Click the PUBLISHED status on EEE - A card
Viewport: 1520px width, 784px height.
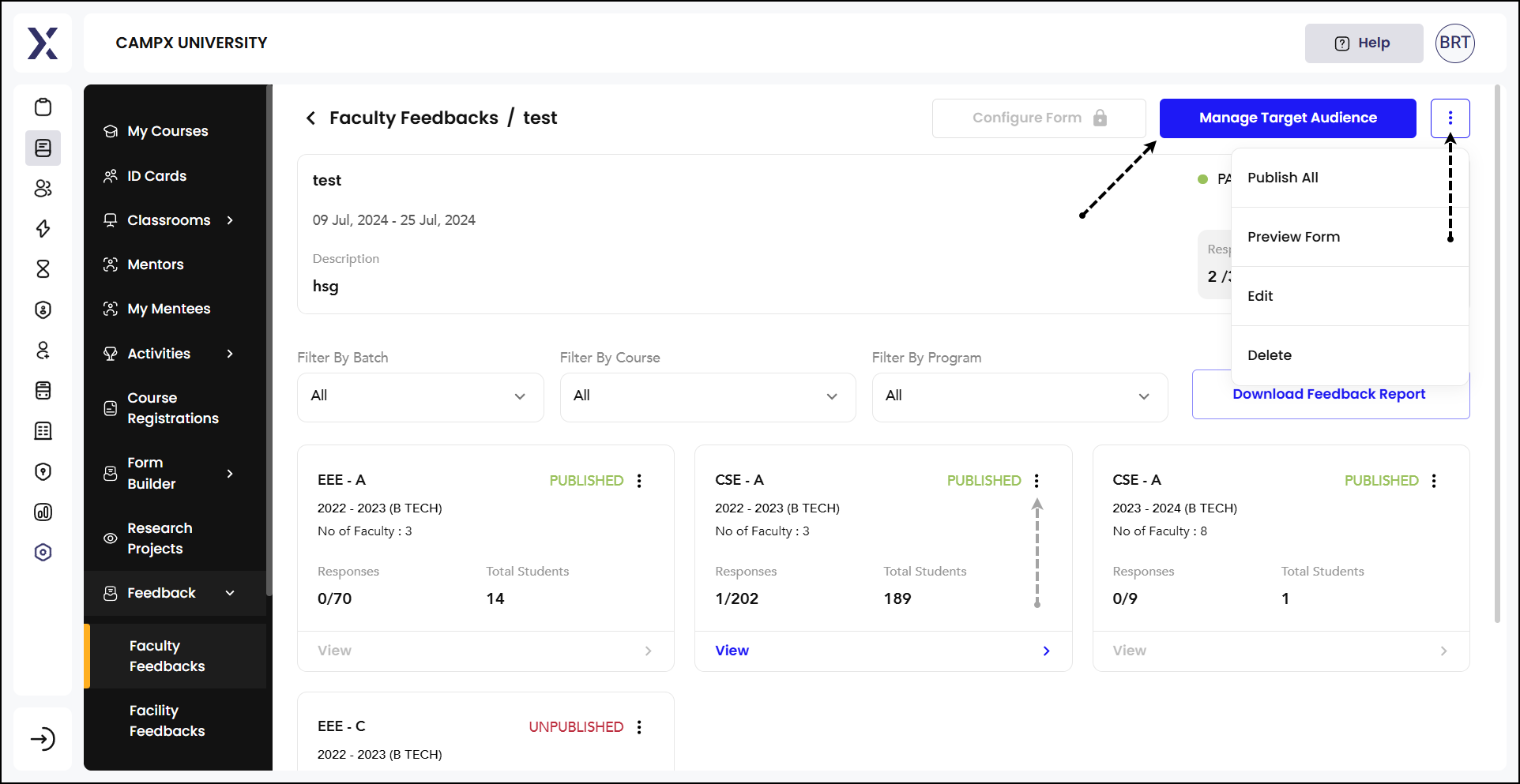click(586, 481)
